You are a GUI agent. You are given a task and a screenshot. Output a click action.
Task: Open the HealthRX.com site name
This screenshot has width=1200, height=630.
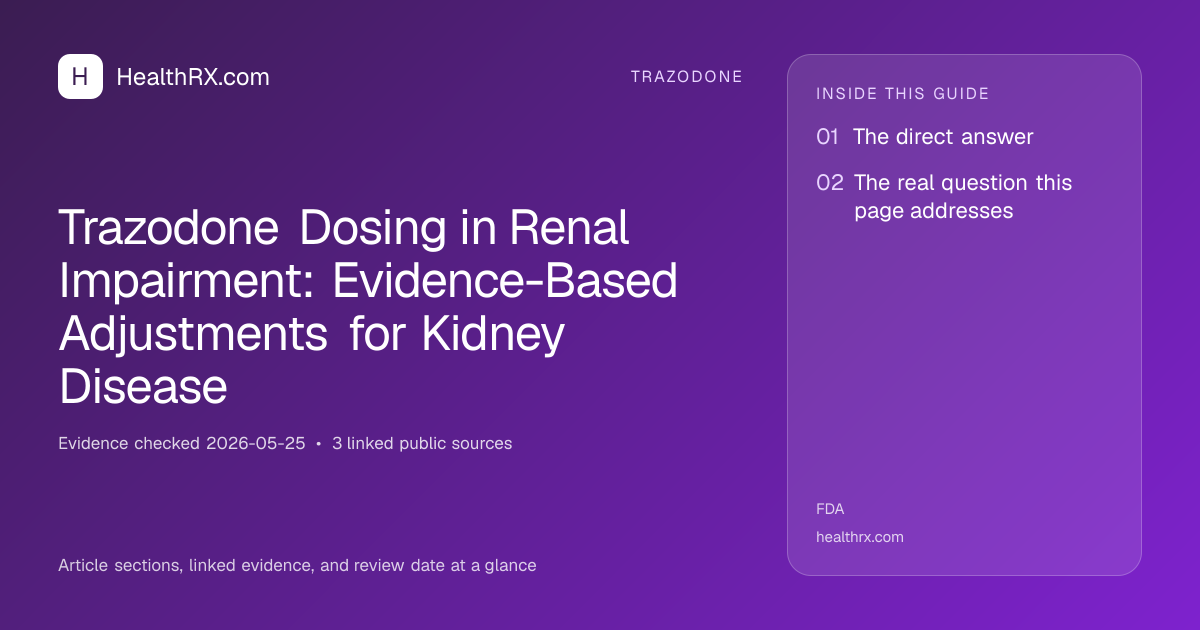coord(193,77)
